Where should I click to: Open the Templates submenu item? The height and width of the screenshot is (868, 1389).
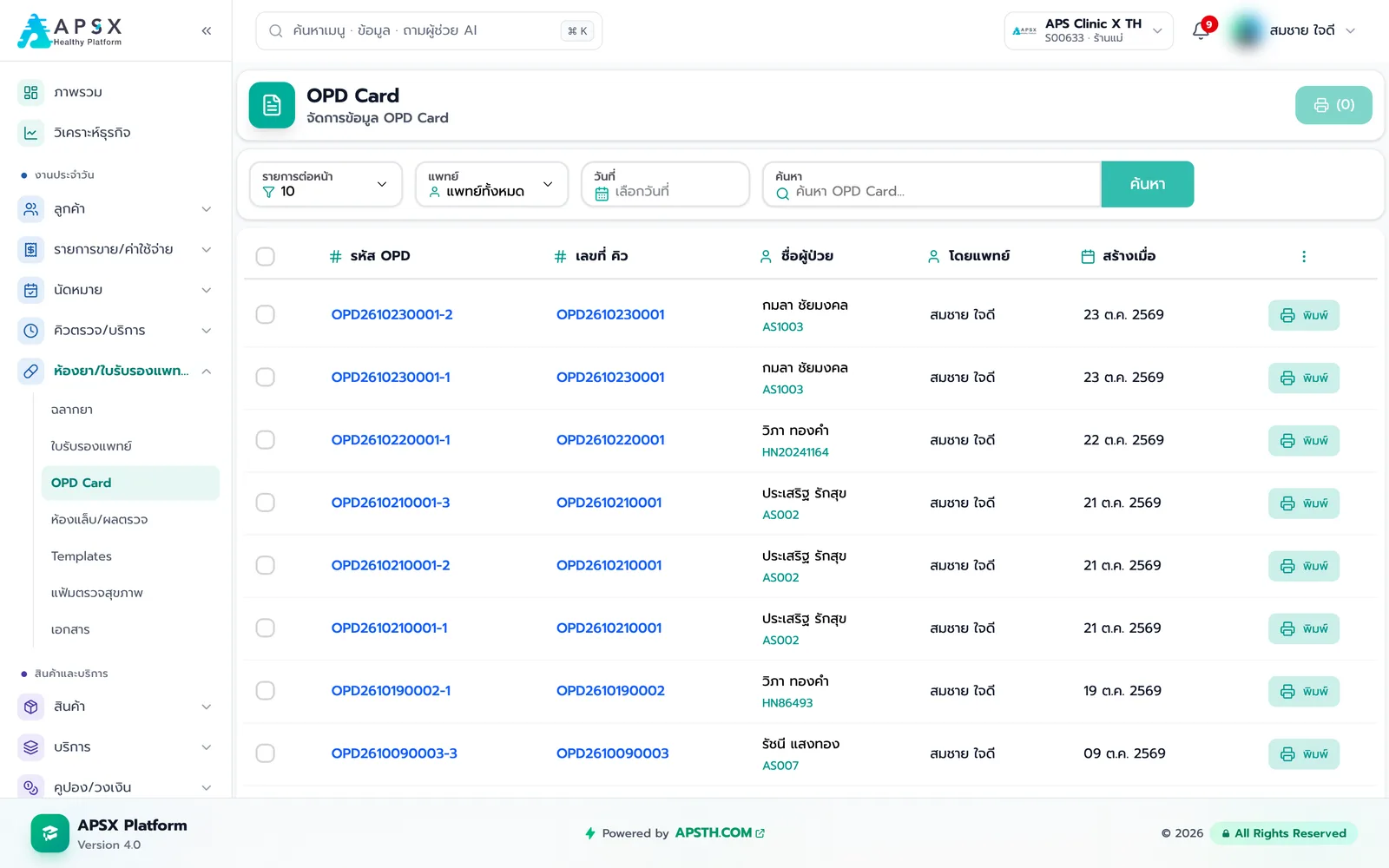[x=82, y=556]
